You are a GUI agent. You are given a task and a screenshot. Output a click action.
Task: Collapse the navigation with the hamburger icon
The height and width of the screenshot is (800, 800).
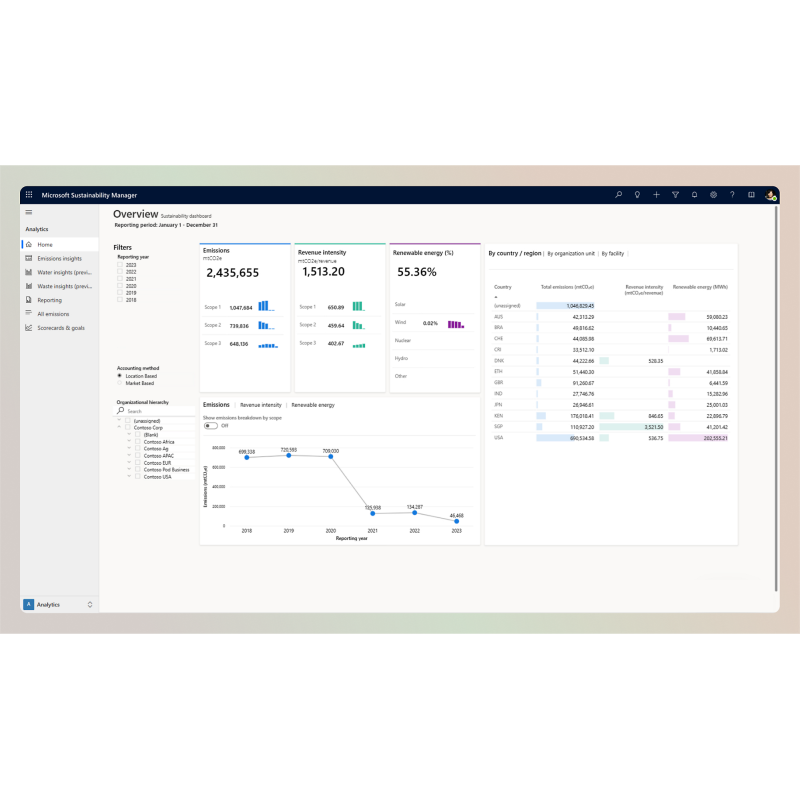coord(29,212)
